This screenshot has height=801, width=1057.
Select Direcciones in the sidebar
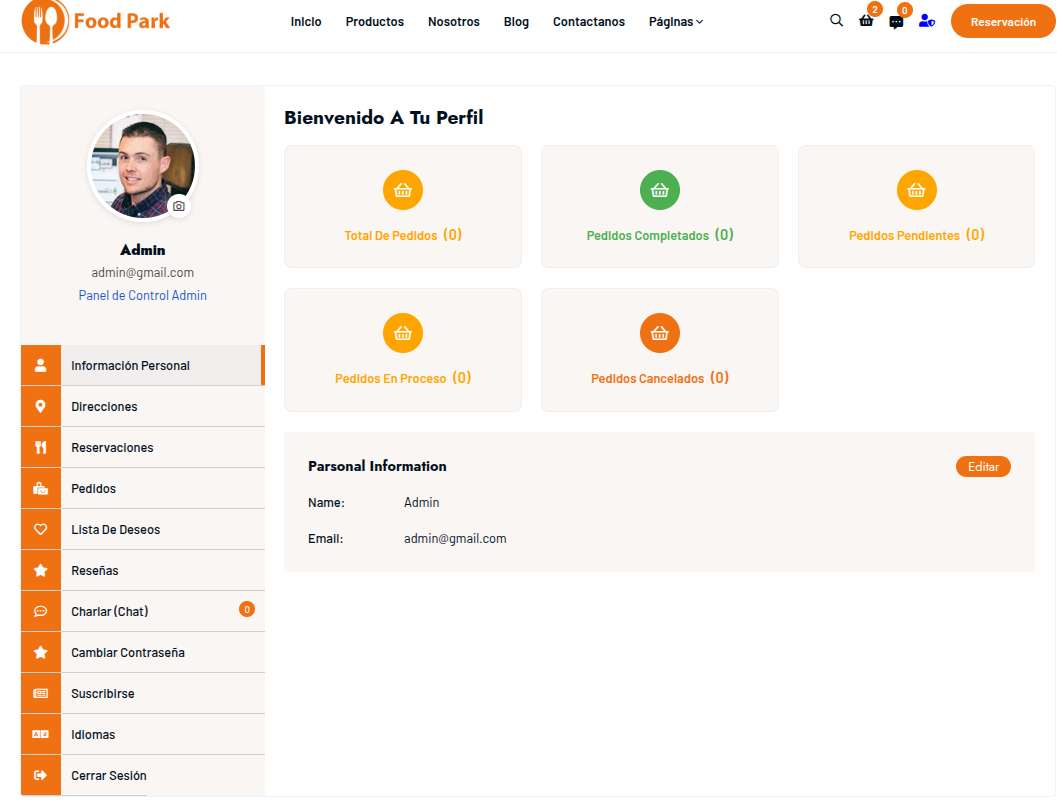click(104, 407)
